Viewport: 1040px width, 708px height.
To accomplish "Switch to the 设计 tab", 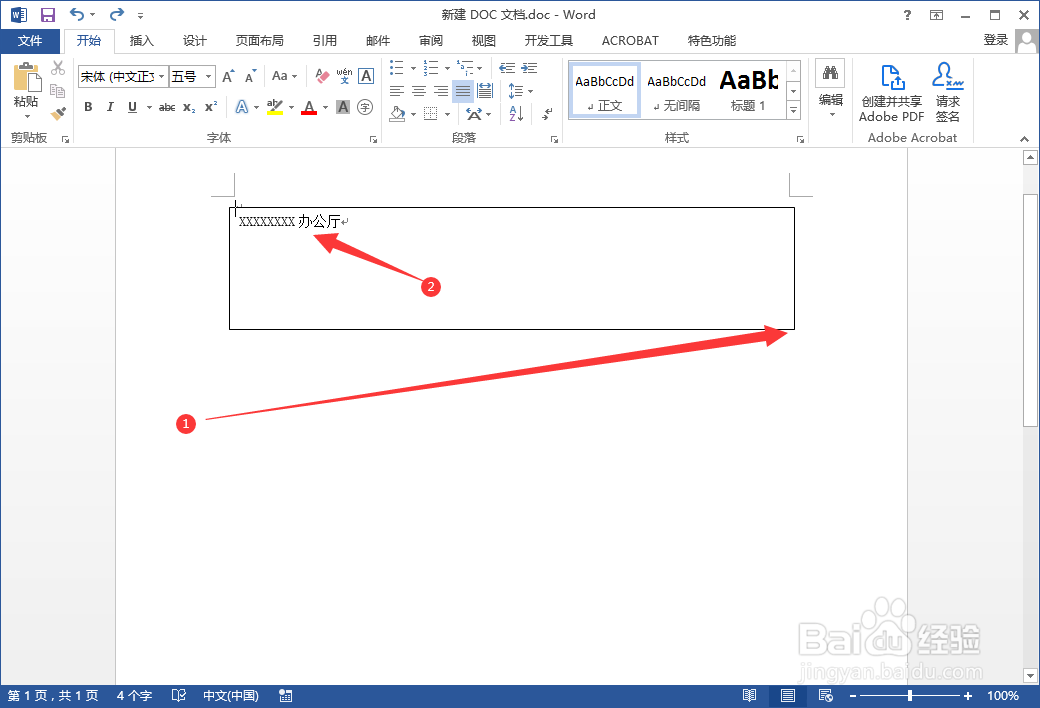I will click(194, 40).
